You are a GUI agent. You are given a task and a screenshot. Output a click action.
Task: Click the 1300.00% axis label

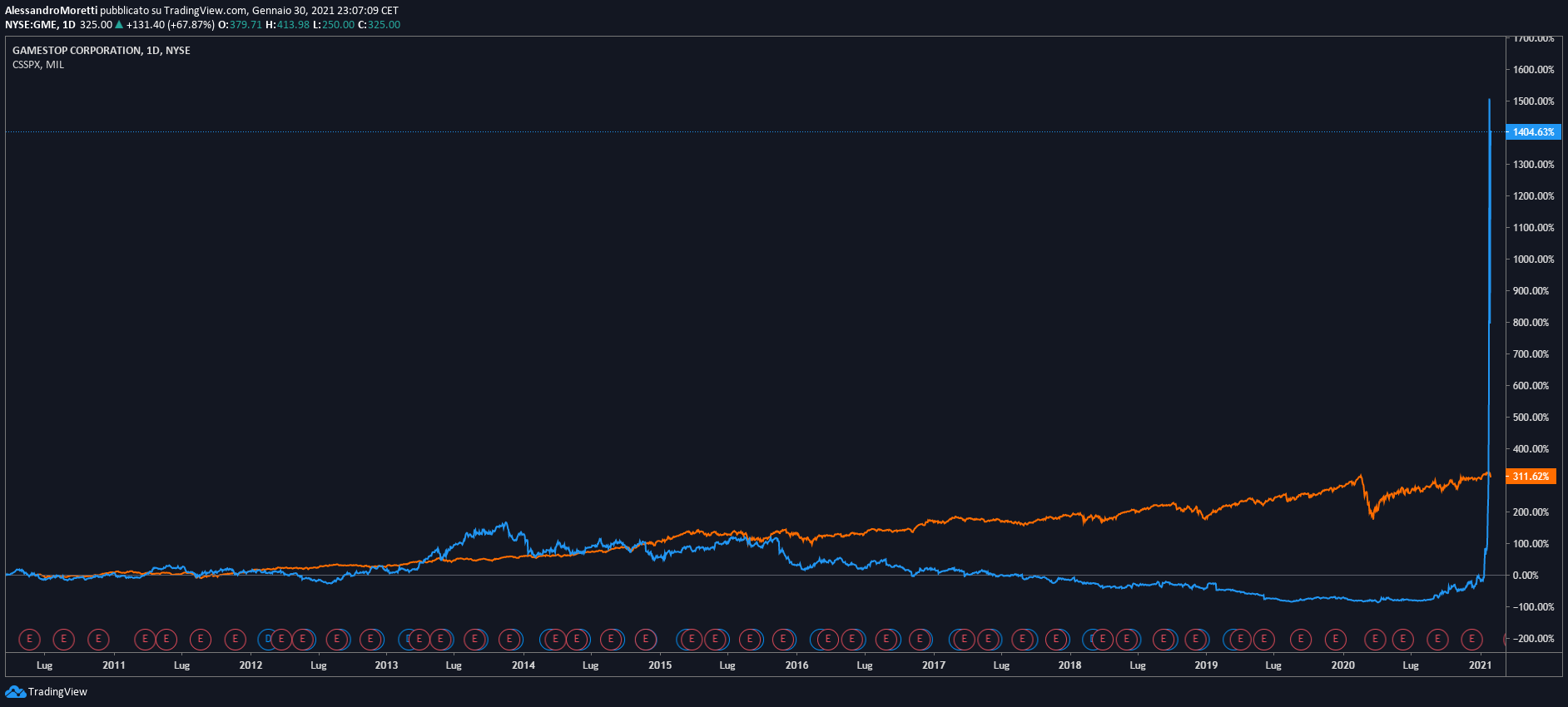coord(1533,165)
